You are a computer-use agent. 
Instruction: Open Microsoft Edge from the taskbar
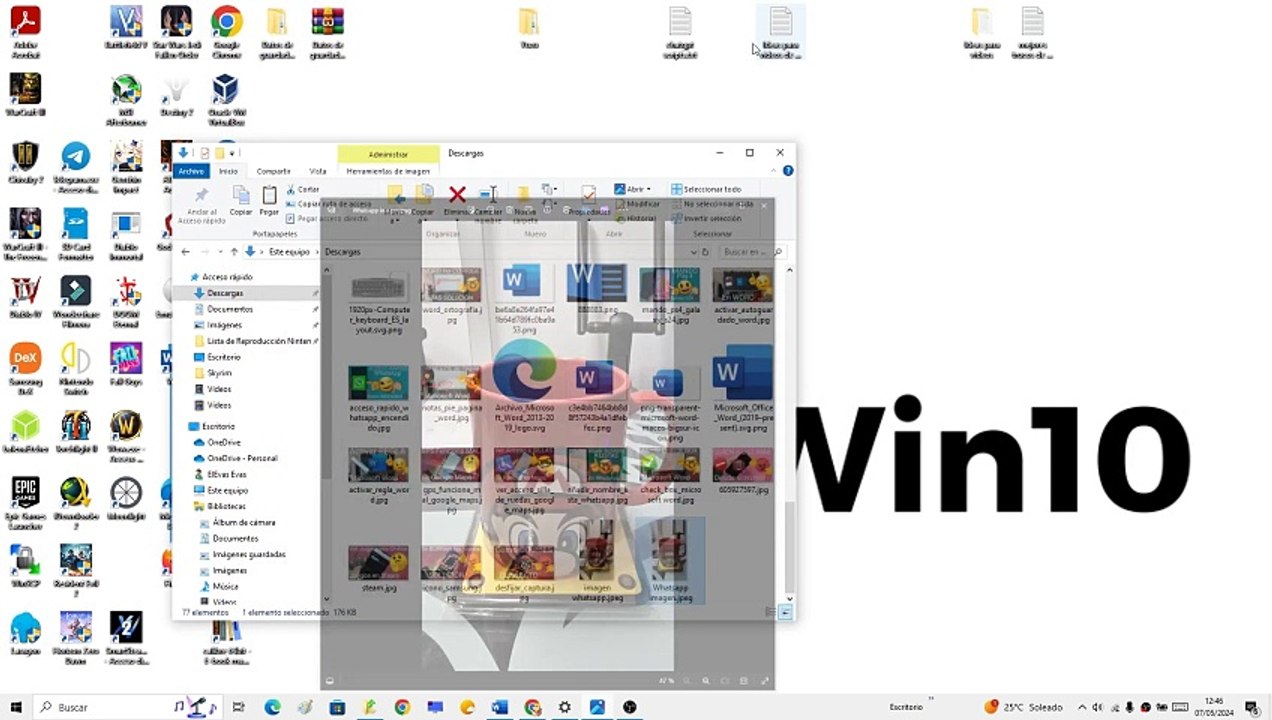pos(272,707)
